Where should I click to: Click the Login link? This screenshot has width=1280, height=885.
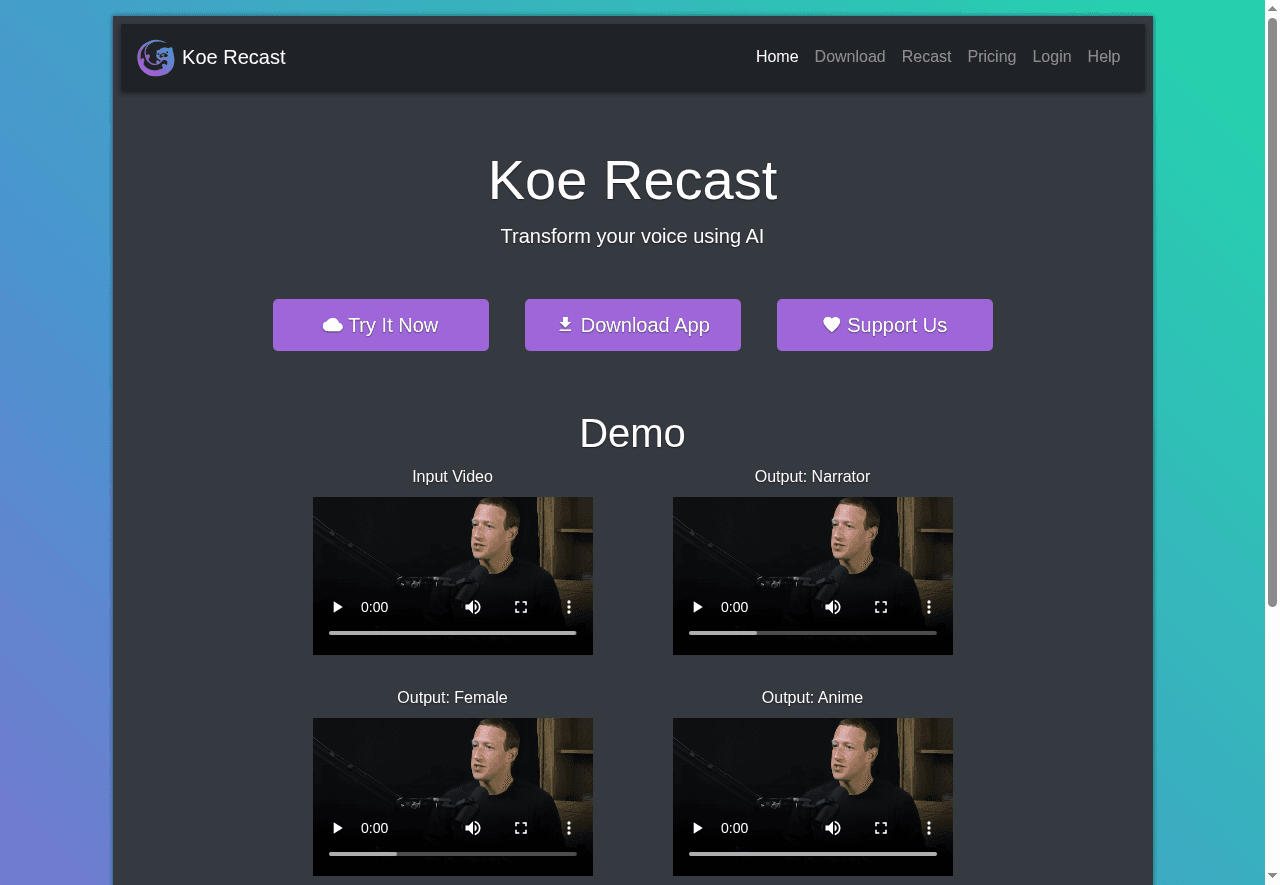pos(1051,57)
